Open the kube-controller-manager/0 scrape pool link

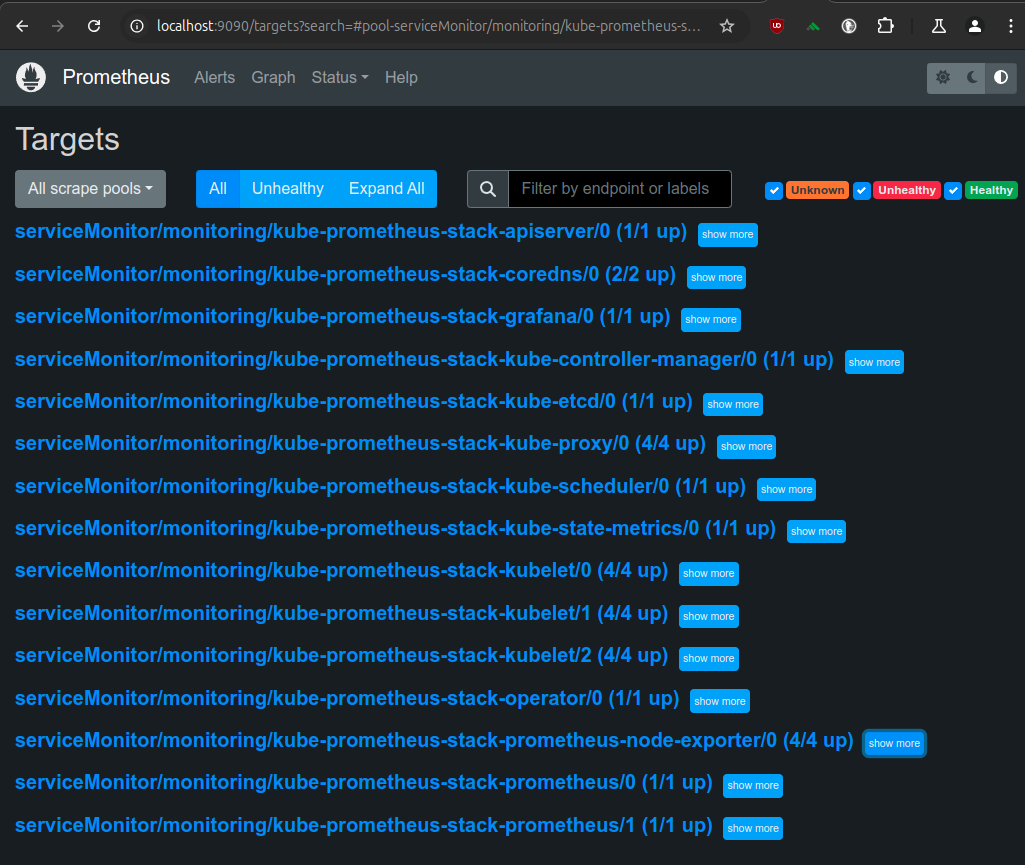pos(424,360)
